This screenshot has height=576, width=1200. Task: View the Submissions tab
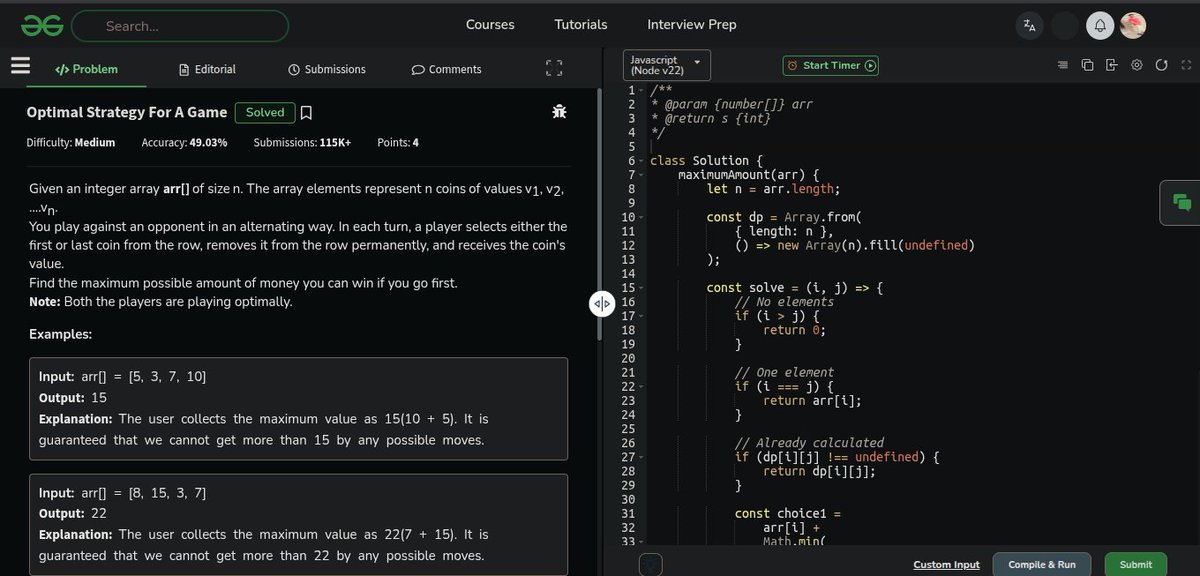[x=327, y=69]
